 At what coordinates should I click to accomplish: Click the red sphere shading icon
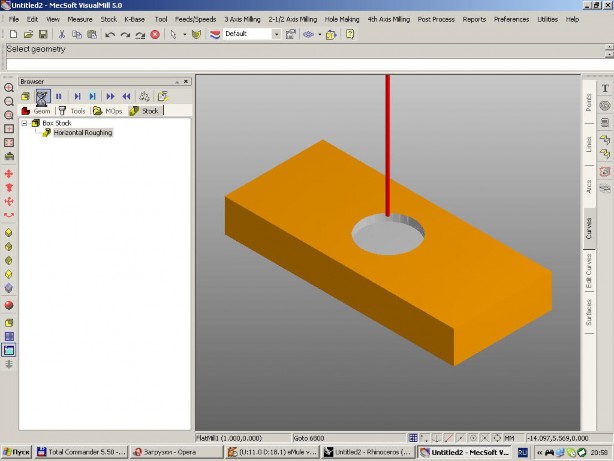pos(9,305)
